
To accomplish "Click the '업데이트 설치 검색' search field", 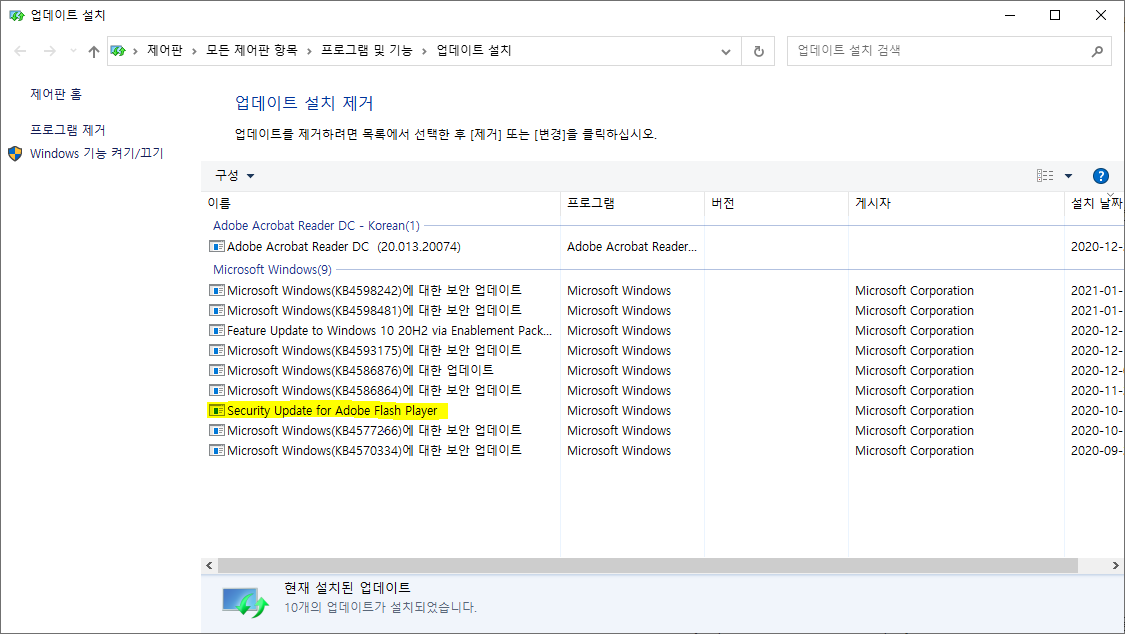I will (940, 51).
